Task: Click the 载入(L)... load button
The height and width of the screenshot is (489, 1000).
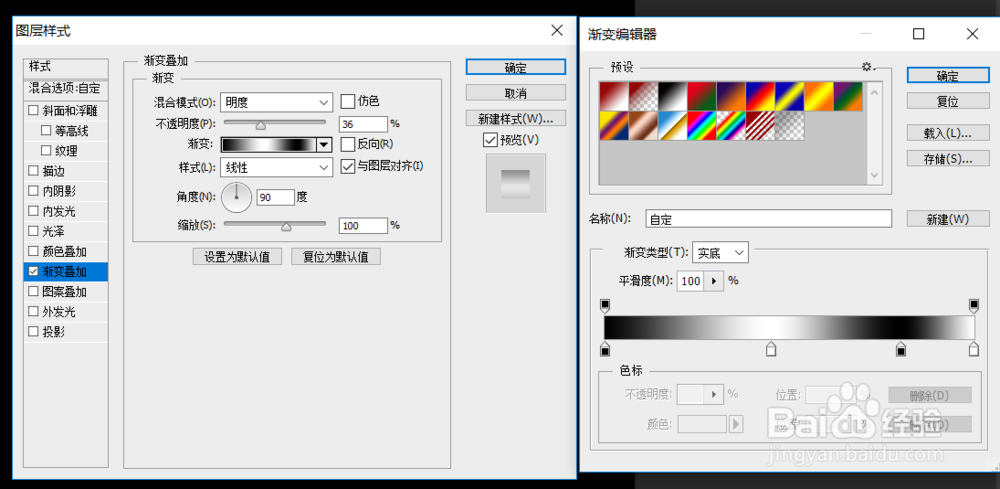Action: click(x=948, y=133)
